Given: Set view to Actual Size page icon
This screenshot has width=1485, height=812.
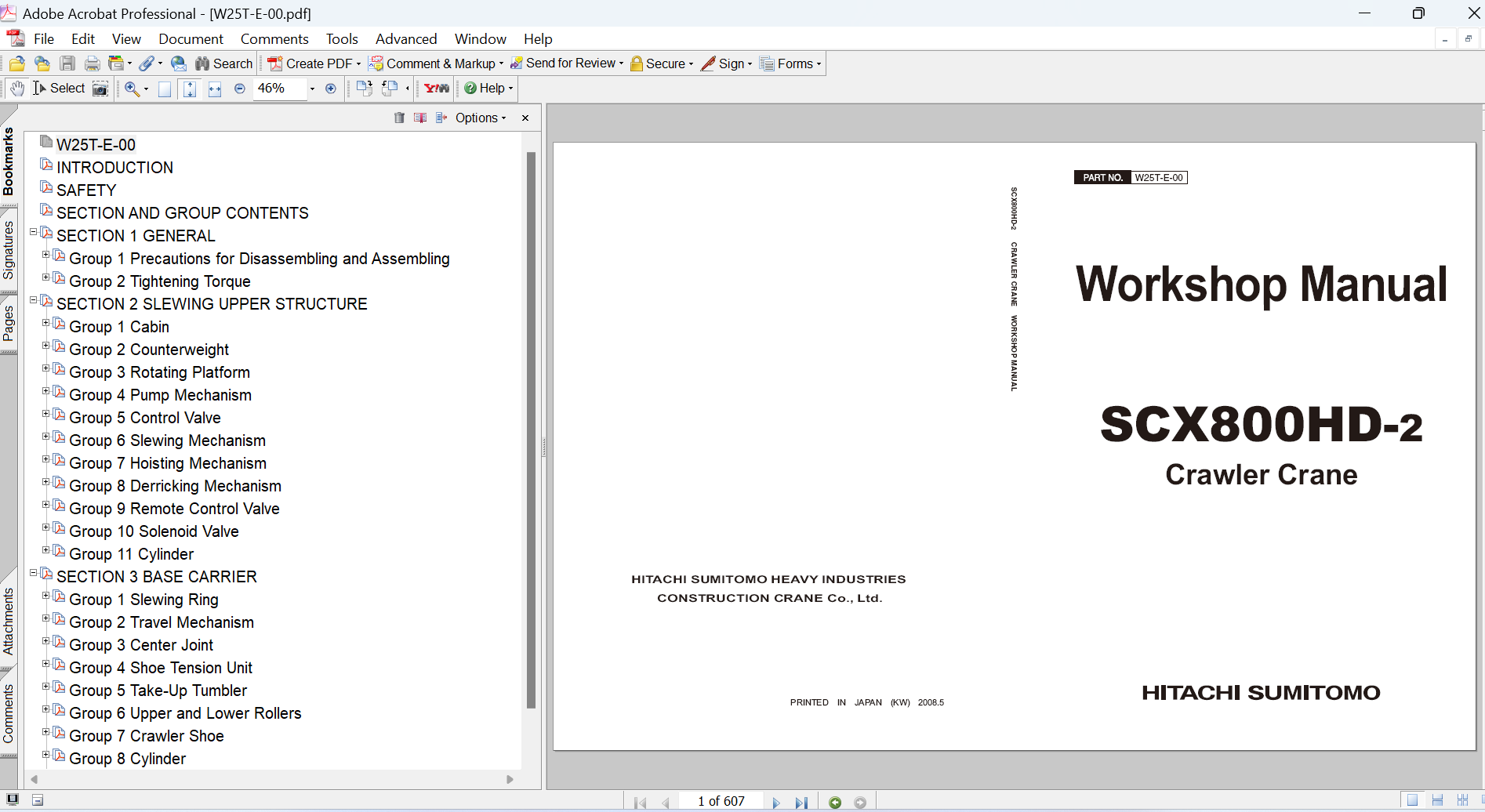Looking at the screenshot, I should click(x=165, y=89).
